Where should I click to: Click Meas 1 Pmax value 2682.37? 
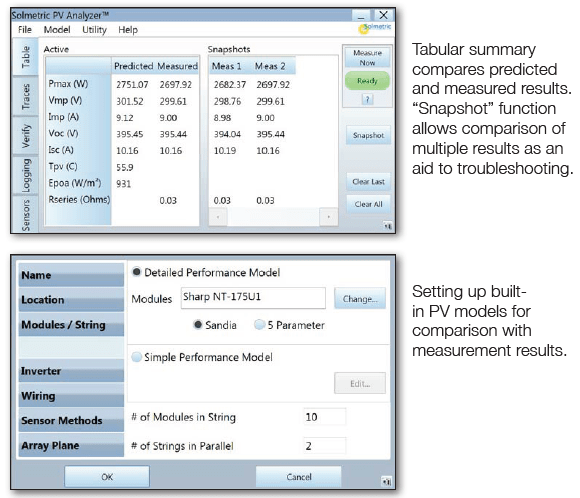230,85
